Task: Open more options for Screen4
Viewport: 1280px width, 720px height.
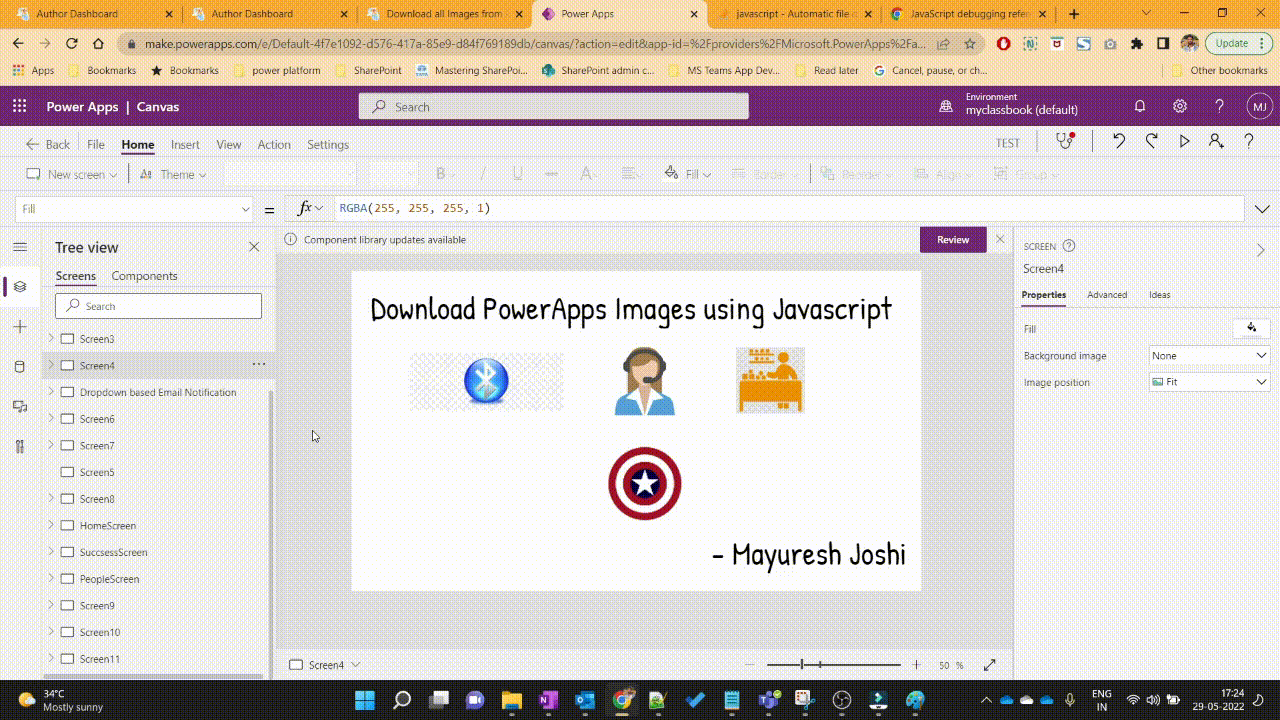Action: click(259, 365)
